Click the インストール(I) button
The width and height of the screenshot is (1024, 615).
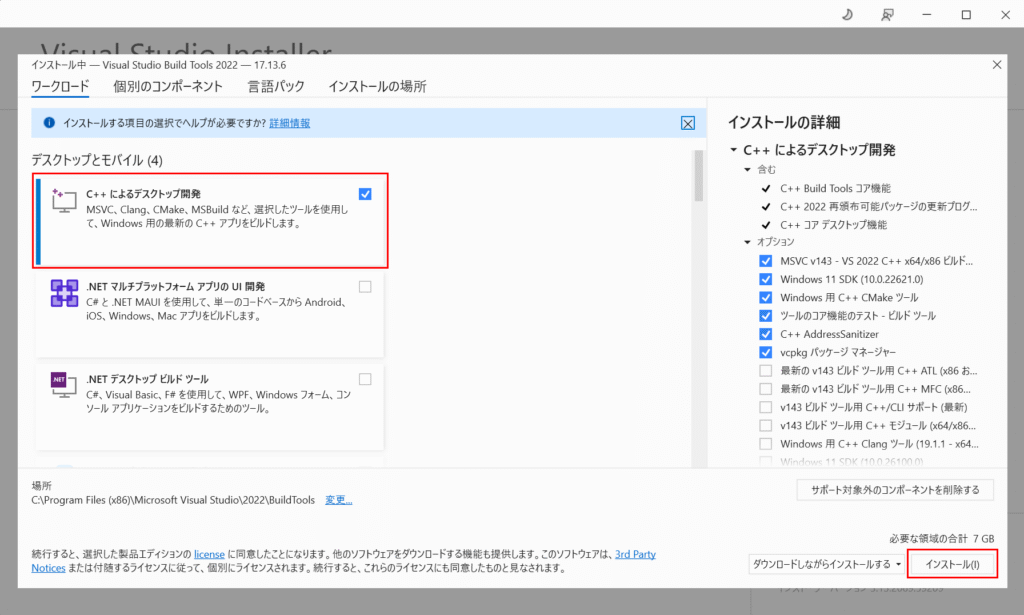952,564
